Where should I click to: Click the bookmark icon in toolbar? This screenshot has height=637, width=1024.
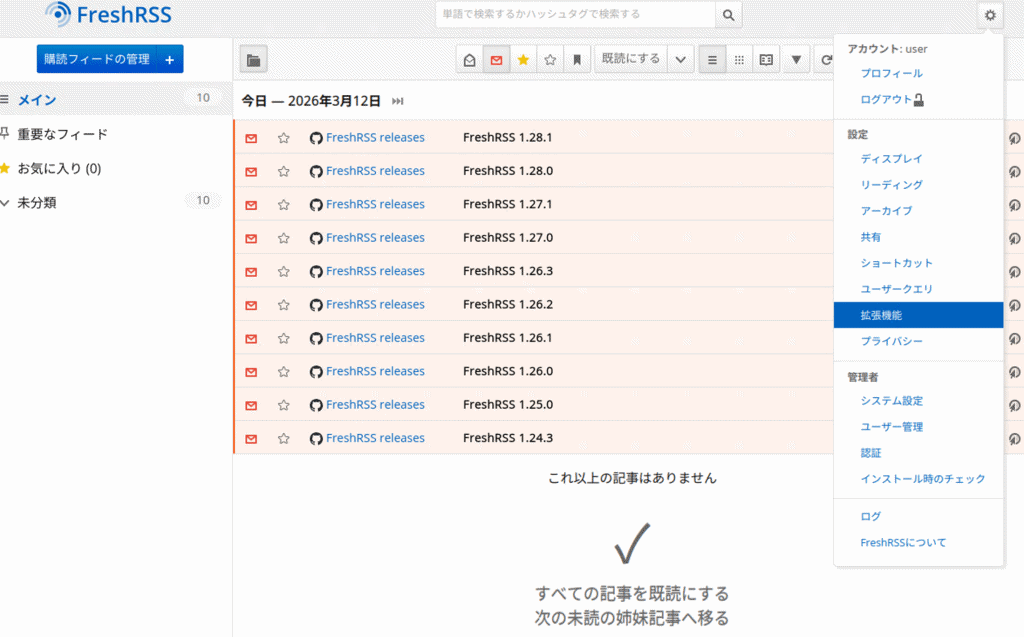pyautogui.click(x=577, y=60)
